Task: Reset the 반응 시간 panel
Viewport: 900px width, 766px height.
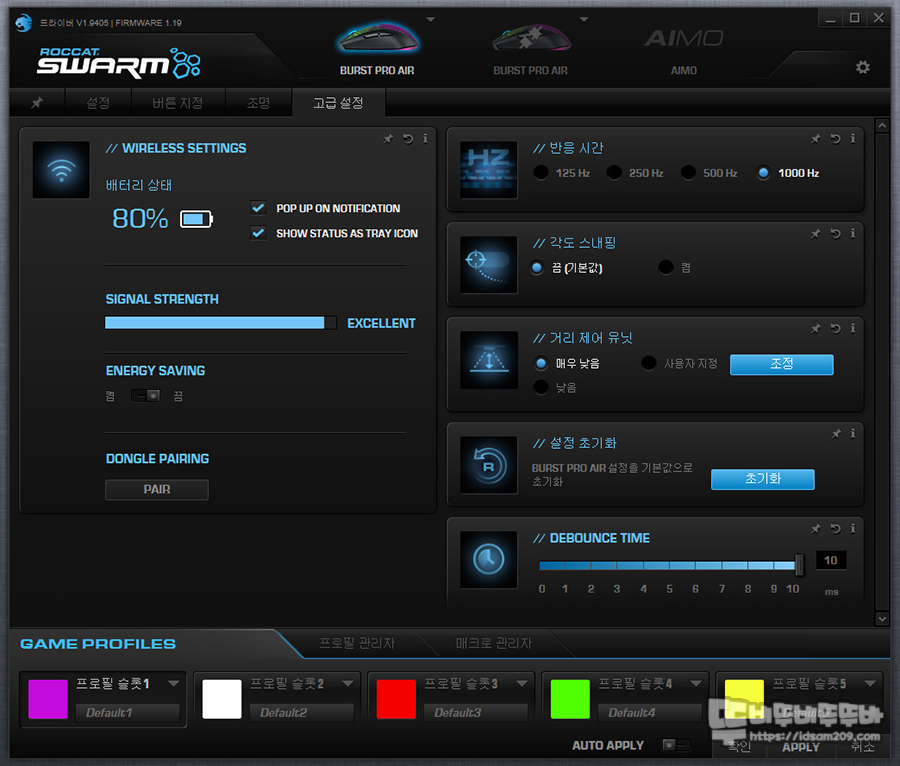Action: click(835, 139)
